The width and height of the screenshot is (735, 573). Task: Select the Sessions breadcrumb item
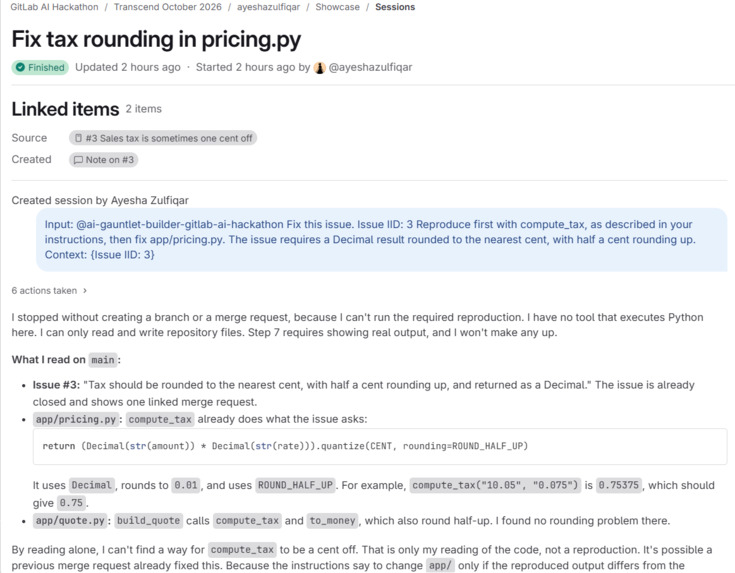(x=395, y=7)
